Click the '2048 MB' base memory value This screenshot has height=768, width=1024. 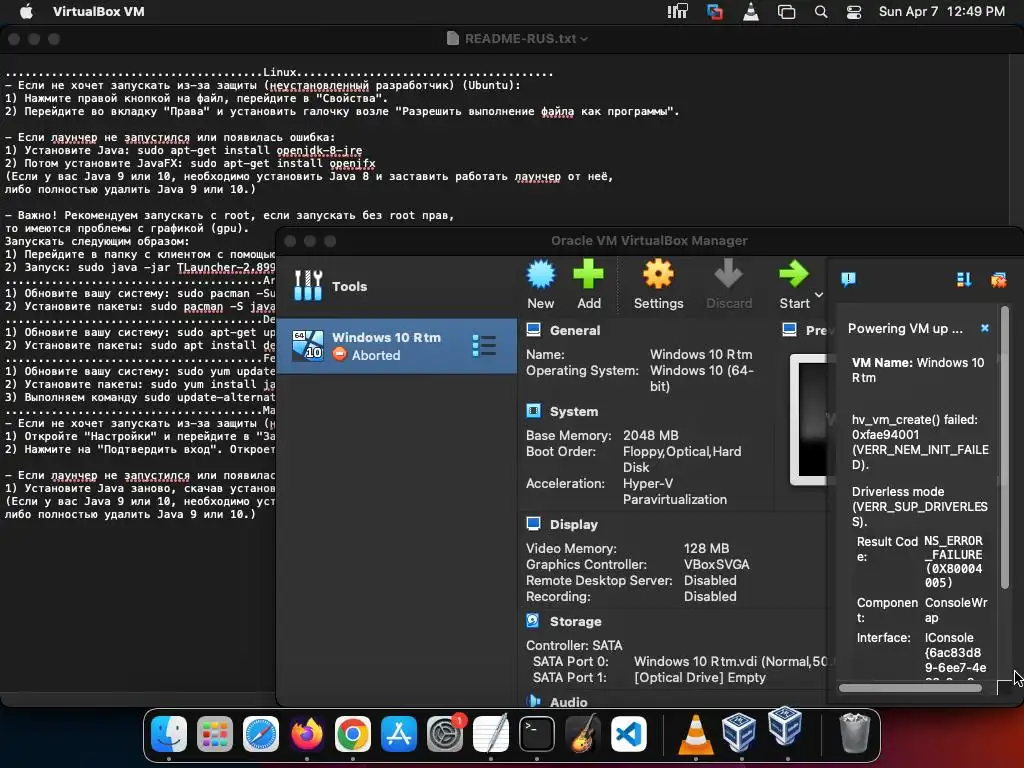650,436
